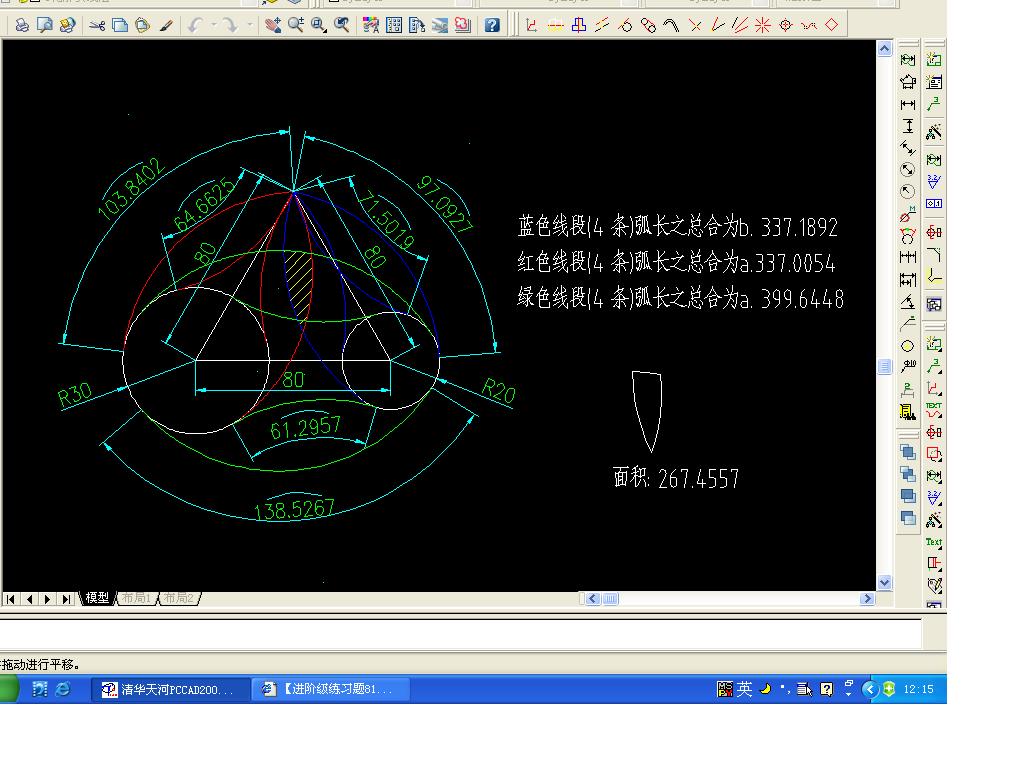Select the blue symmetric shaft drawing tool
This screenshot has width=1024, height=768.
tap(579, 25)
